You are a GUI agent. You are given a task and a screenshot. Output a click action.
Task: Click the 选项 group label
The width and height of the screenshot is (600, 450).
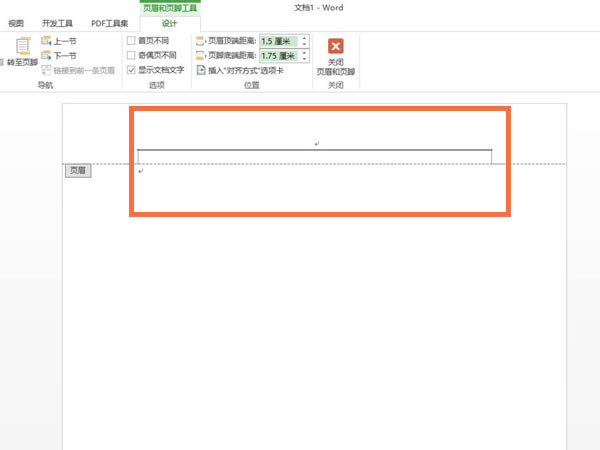pyautogui.click(x=157, y=85)
